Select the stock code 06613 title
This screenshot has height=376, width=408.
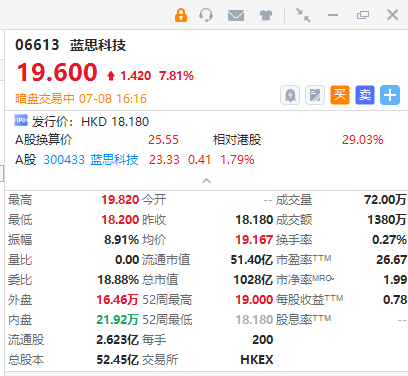pos(37,45)
